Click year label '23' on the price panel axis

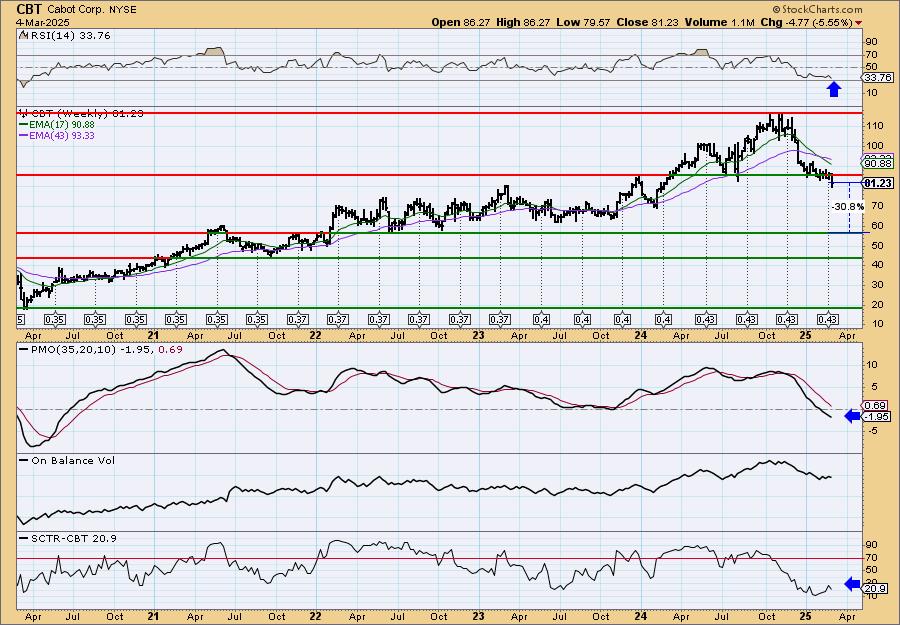pos(478,335)
